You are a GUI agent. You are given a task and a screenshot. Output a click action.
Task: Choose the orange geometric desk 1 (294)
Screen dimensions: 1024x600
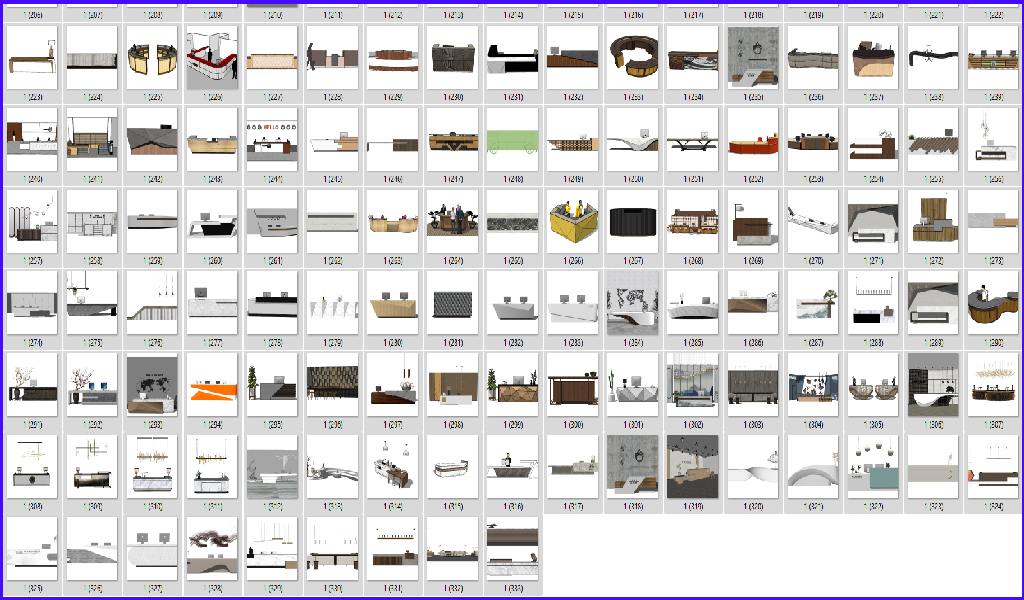point(211,385)
